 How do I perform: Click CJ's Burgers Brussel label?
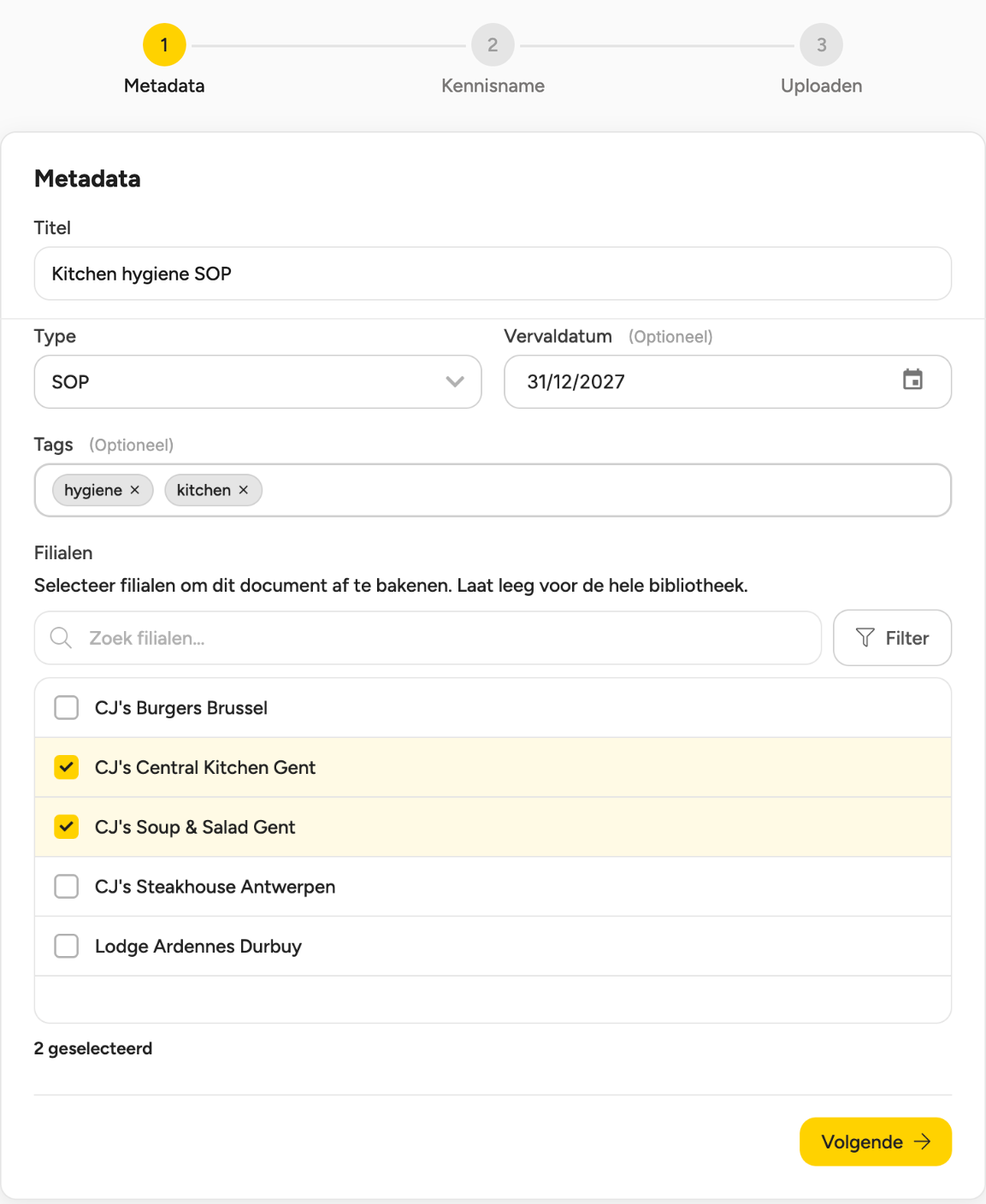[x=181, y=708]
